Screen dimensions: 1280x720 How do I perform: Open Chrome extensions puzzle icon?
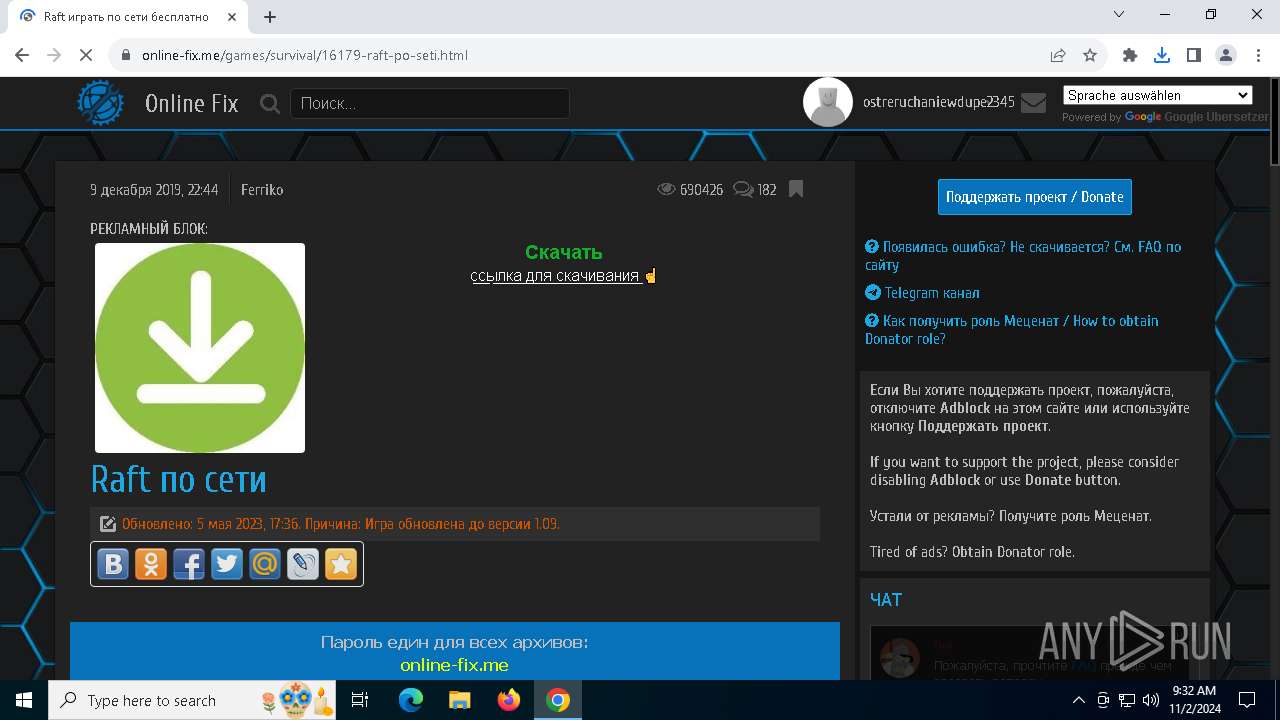coord(1130,55)
